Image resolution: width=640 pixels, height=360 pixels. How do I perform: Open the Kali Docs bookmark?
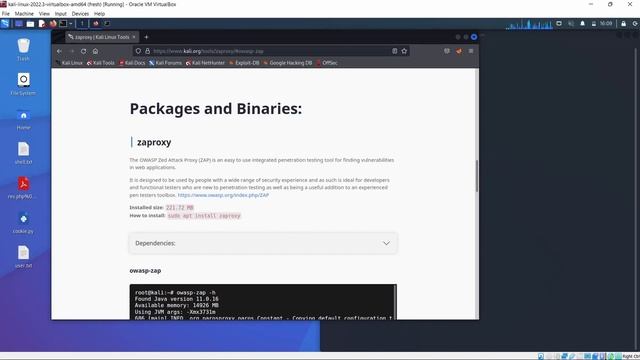132,63
